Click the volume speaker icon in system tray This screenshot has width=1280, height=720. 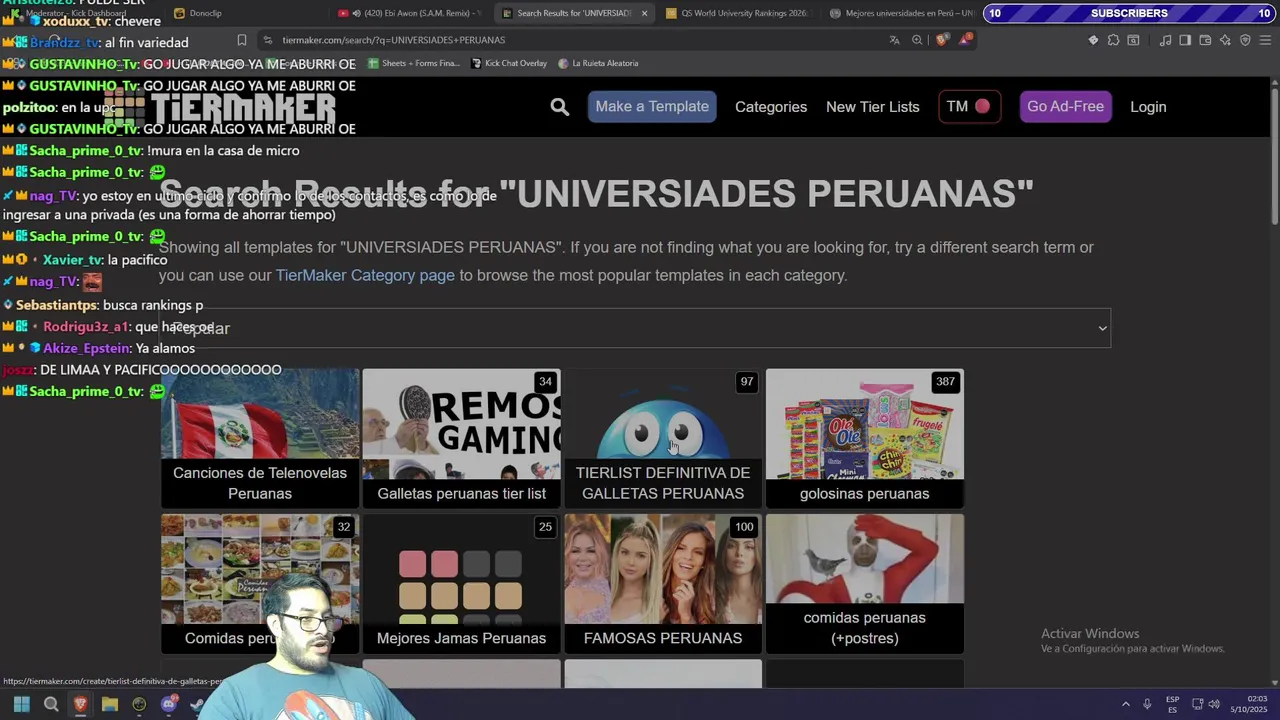pyautogui.click(x=1214, y=704)
